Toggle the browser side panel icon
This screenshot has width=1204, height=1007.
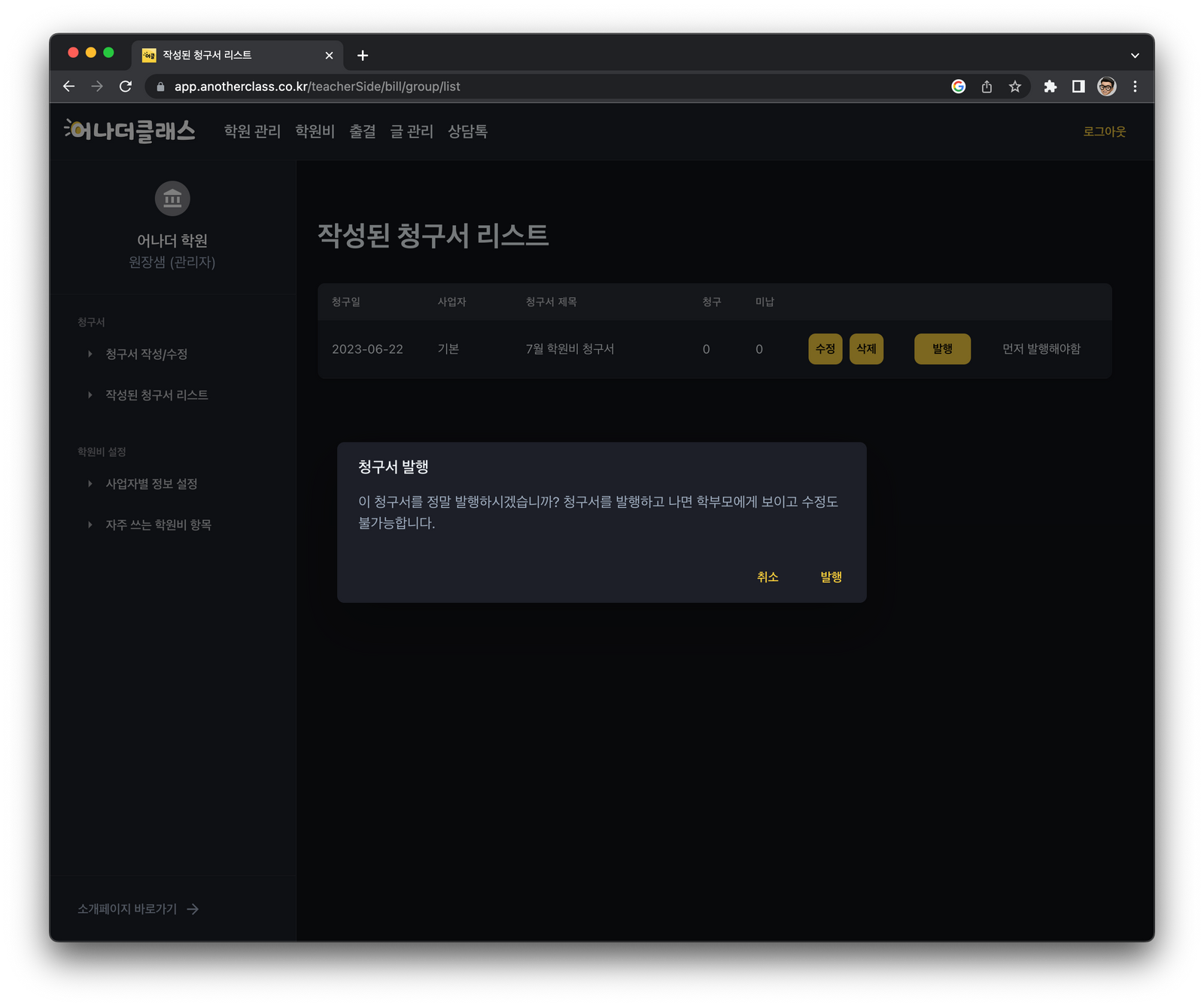[1078, 87]
